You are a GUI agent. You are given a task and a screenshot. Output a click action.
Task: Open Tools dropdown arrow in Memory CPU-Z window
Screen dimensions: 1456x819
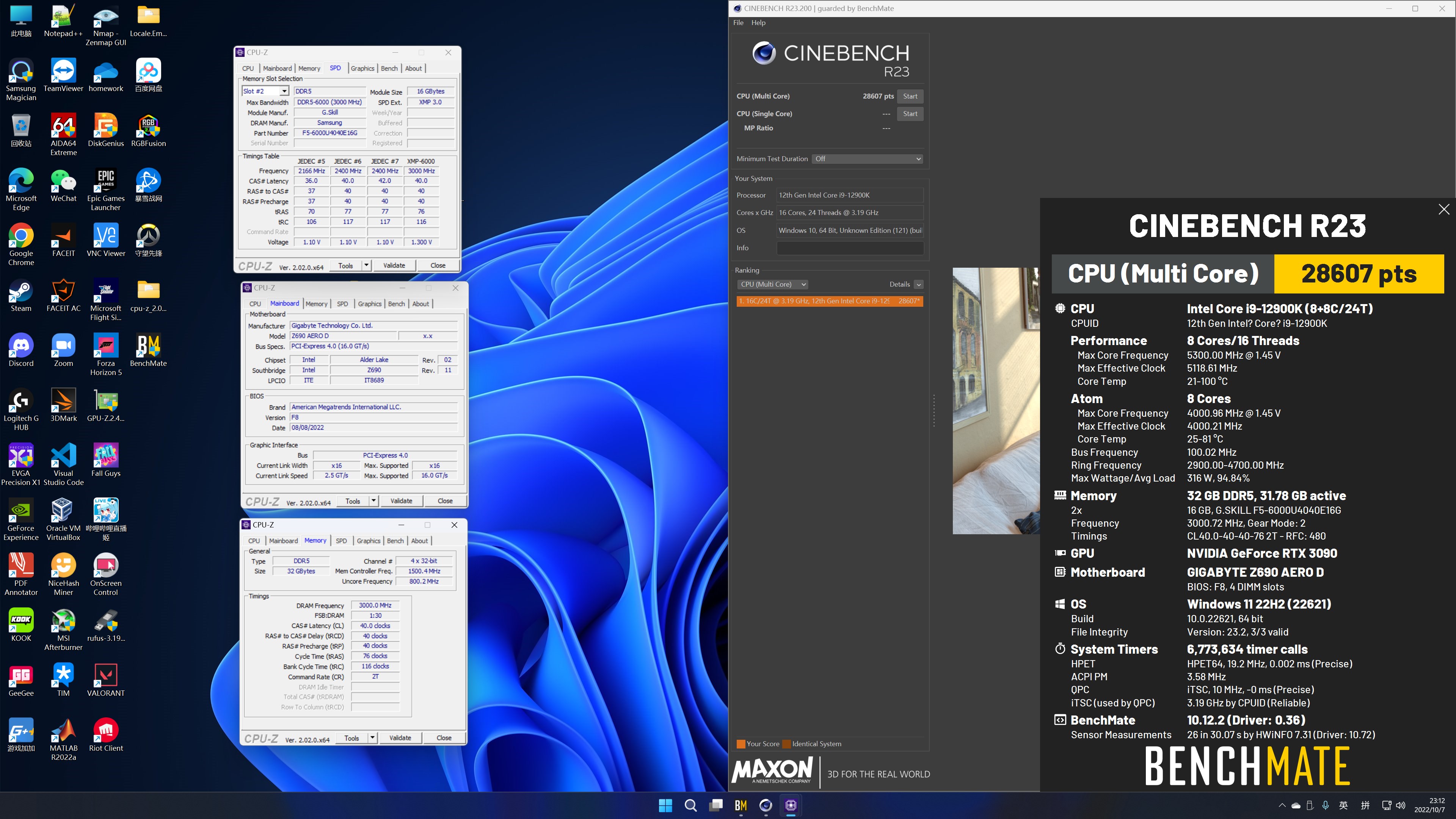coord(372,737)
